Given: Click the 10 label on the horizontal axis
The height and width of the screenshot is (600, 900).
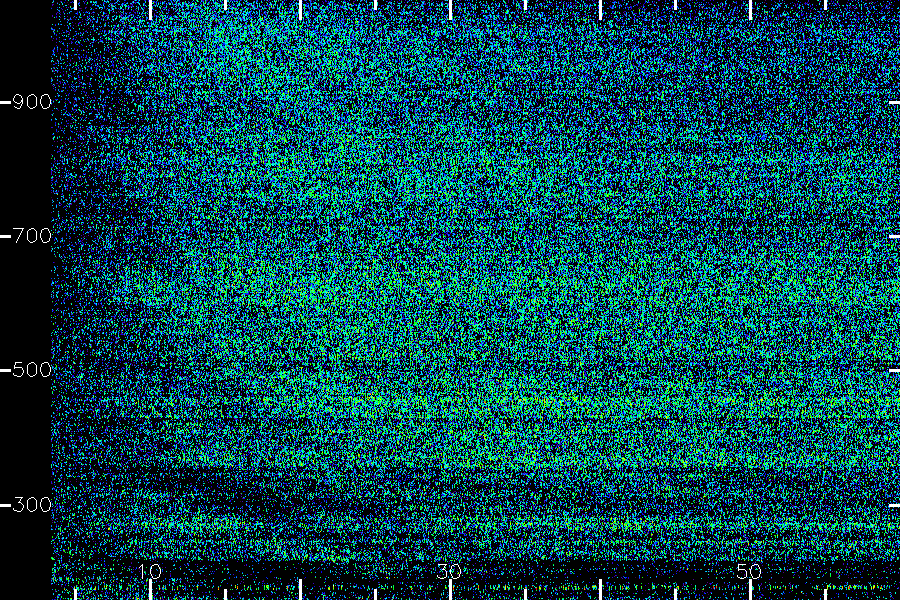Looking at the screenshot, I should click(x=150, y=571).
